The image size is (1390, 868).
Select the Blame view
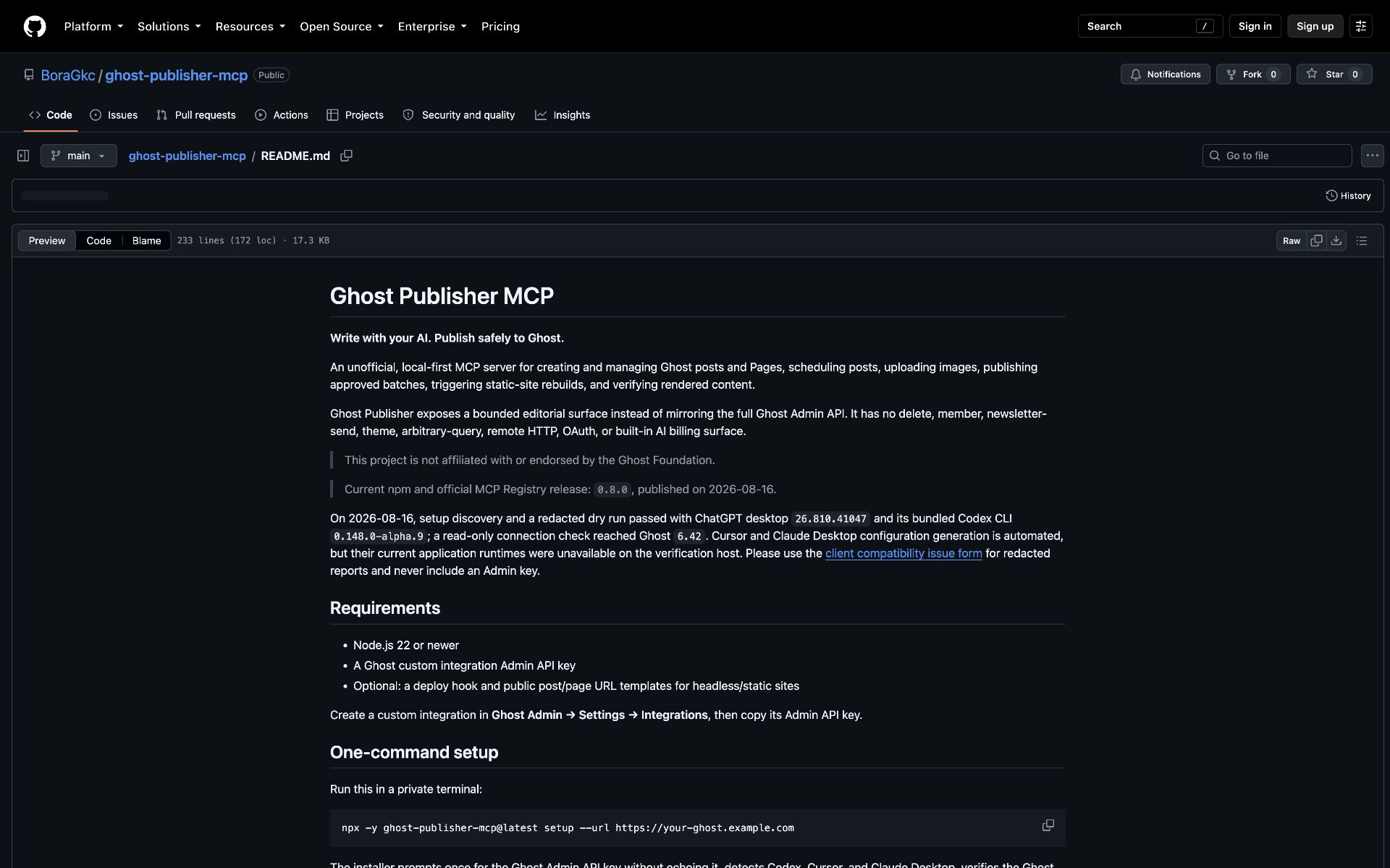(x=146, y=240)
